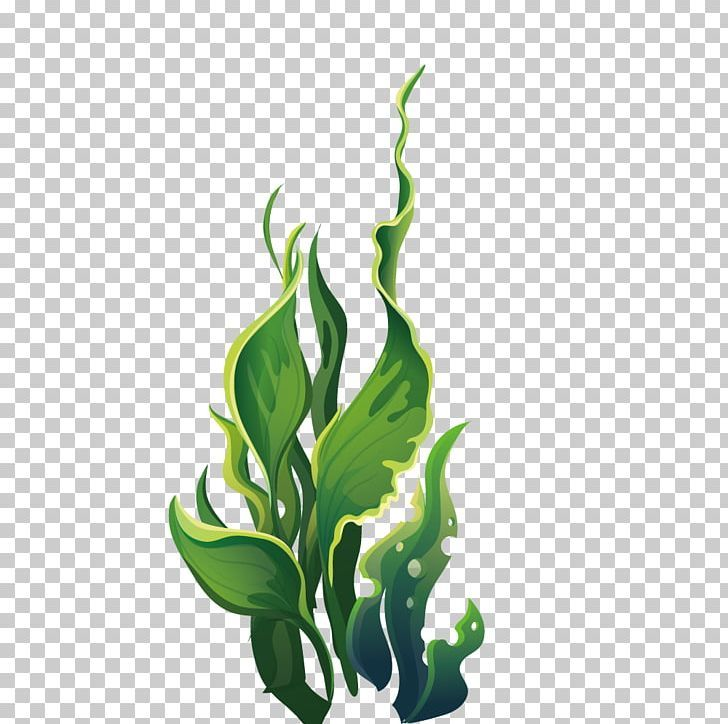Click the broad left leaf with yellow edge
The width and height of the screenshot is (728, 724).
265,380
